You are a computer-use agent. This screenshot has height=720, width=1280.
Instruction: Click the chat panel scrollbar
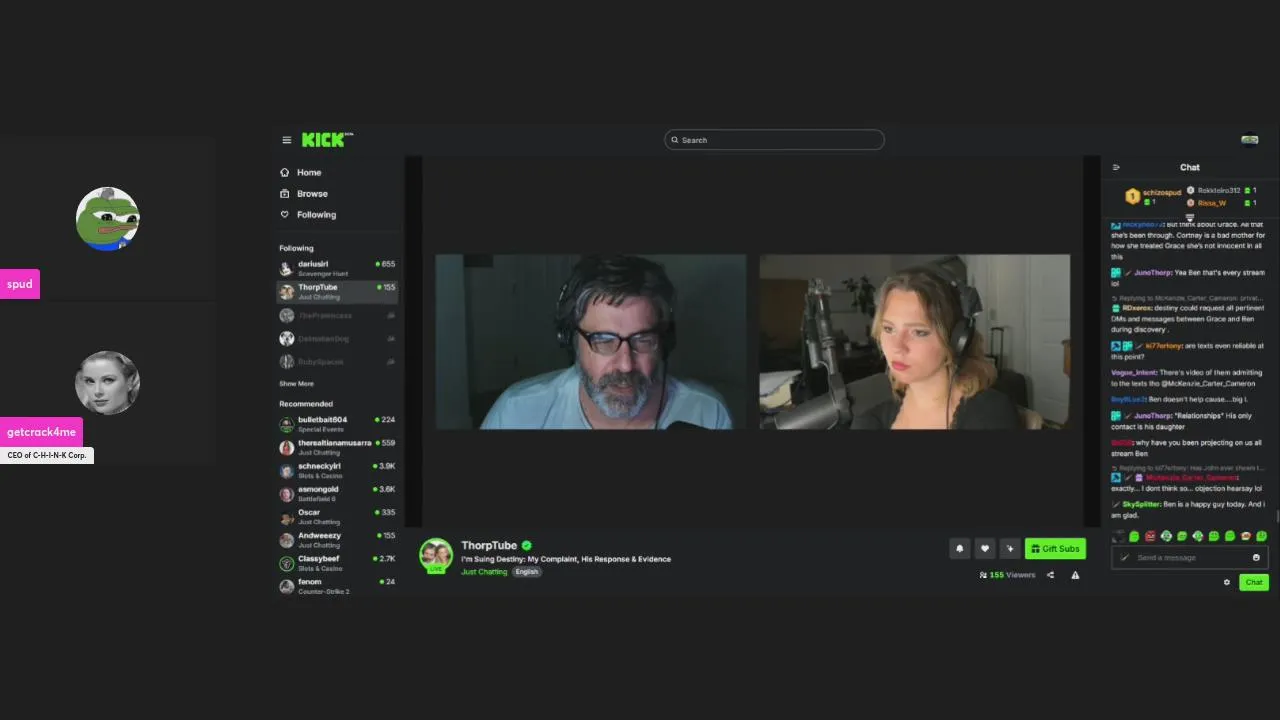click(1277, 516)
